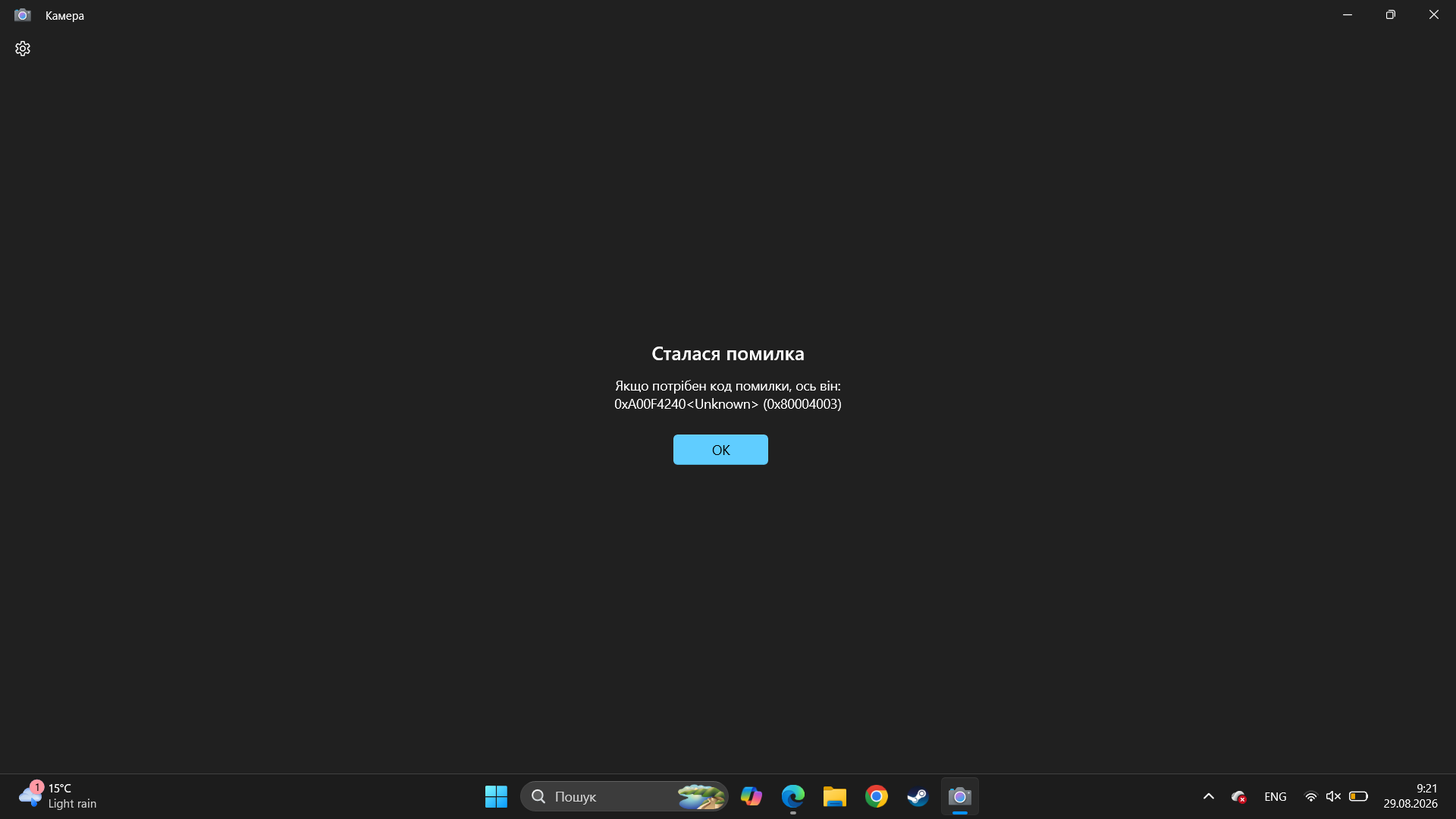
Task: Launch Google Chrome from taskbar
Action: [877, 796]
